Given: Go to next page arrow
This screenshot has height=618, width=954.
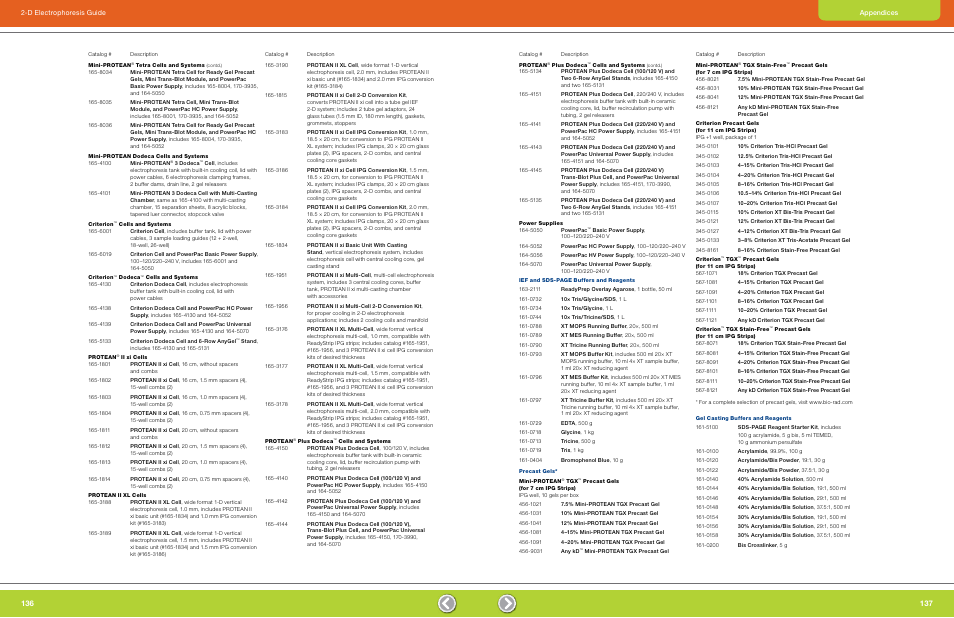Looking at the screenshot, I should [x=507, y=603].
